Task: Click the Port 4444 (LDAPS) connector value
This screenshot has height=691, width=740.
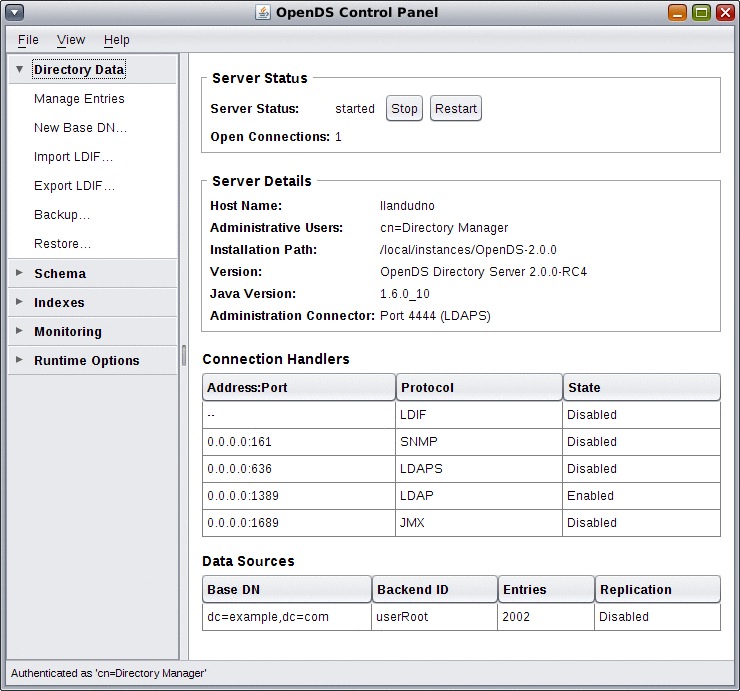Action: [435, 316]
